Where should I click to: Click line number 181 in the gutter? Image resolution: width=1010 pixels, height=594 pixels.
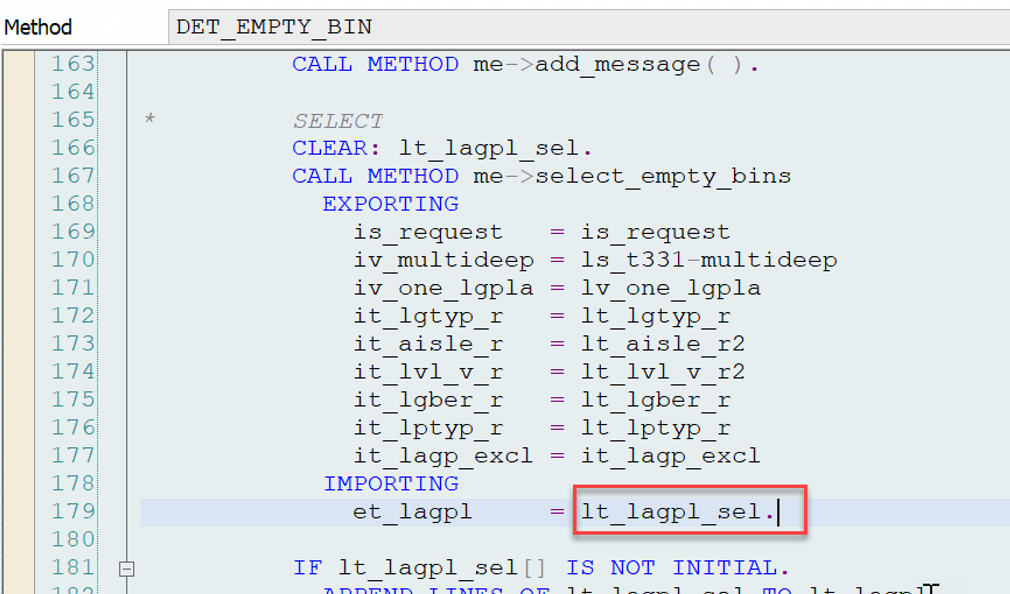73,568
